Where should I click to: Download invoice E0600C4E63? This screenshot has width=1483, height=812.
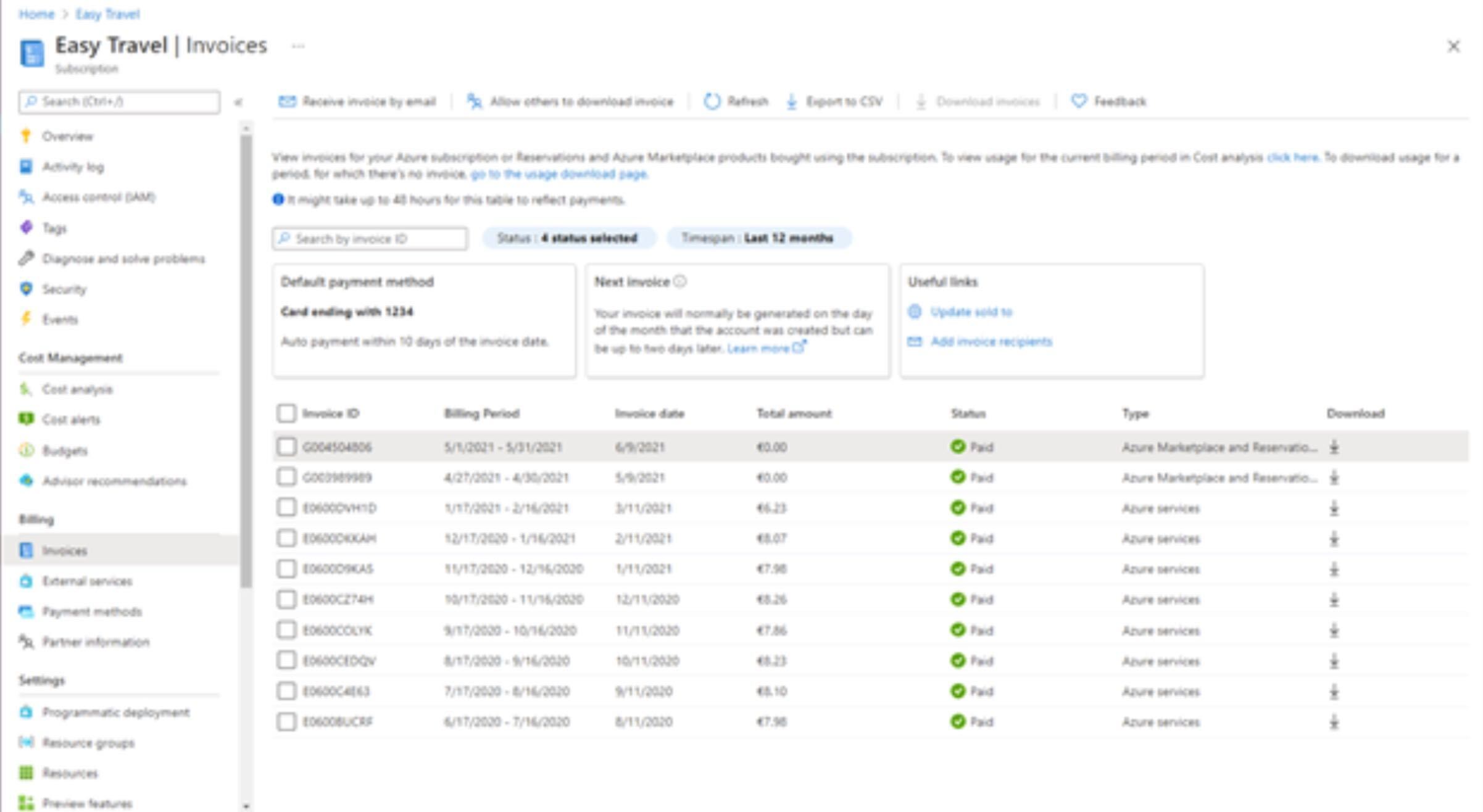1334,692
